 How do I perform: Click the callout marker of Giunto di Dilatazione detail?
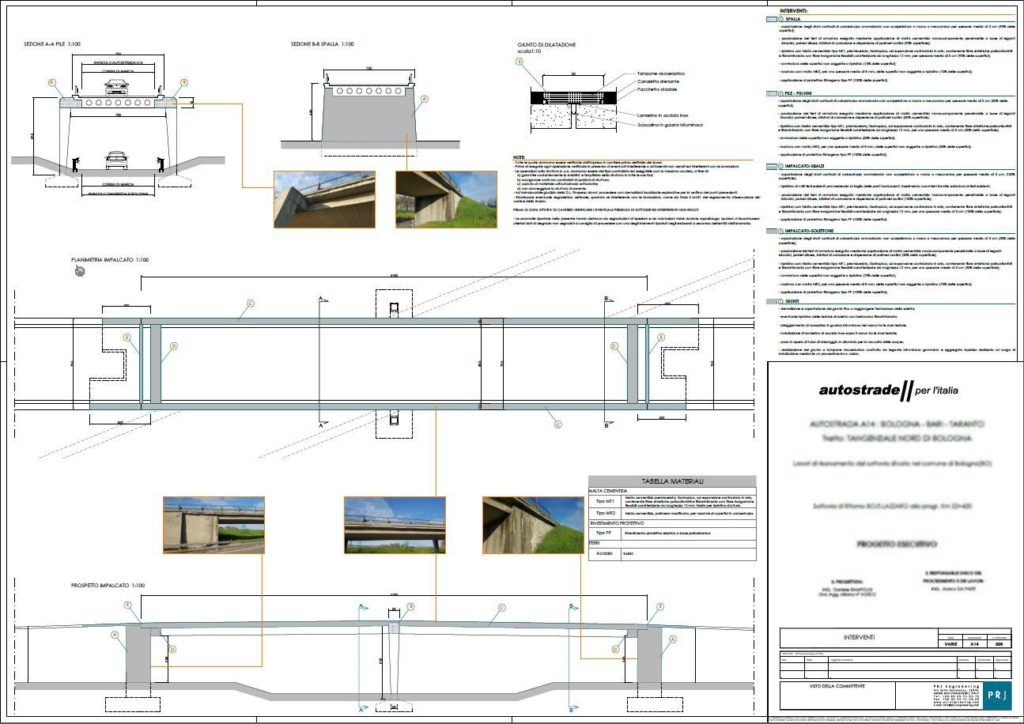[x=519, y=62]
